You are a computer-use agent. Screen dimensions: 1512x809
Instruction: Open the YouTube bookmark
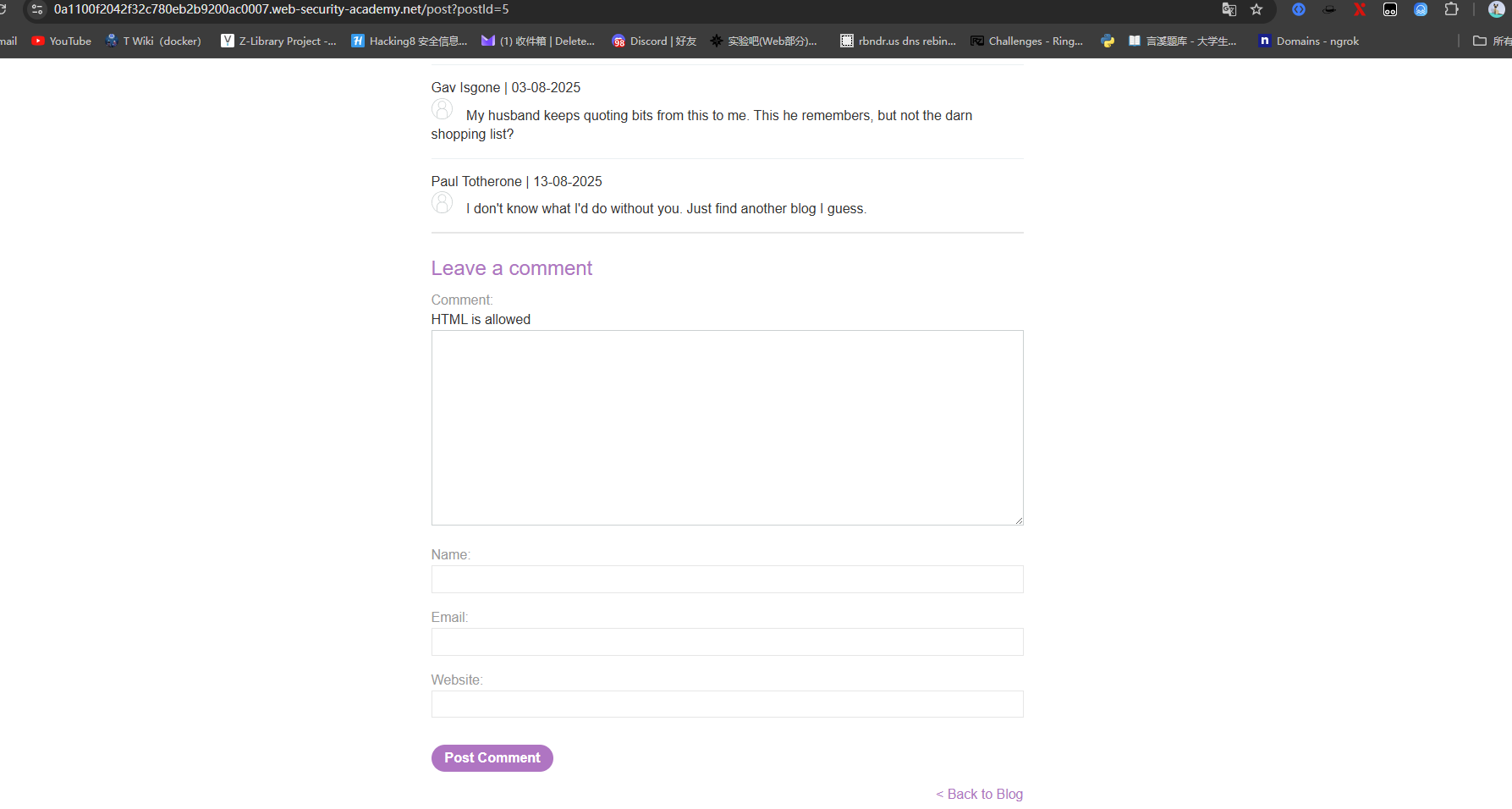click(61, 41)
